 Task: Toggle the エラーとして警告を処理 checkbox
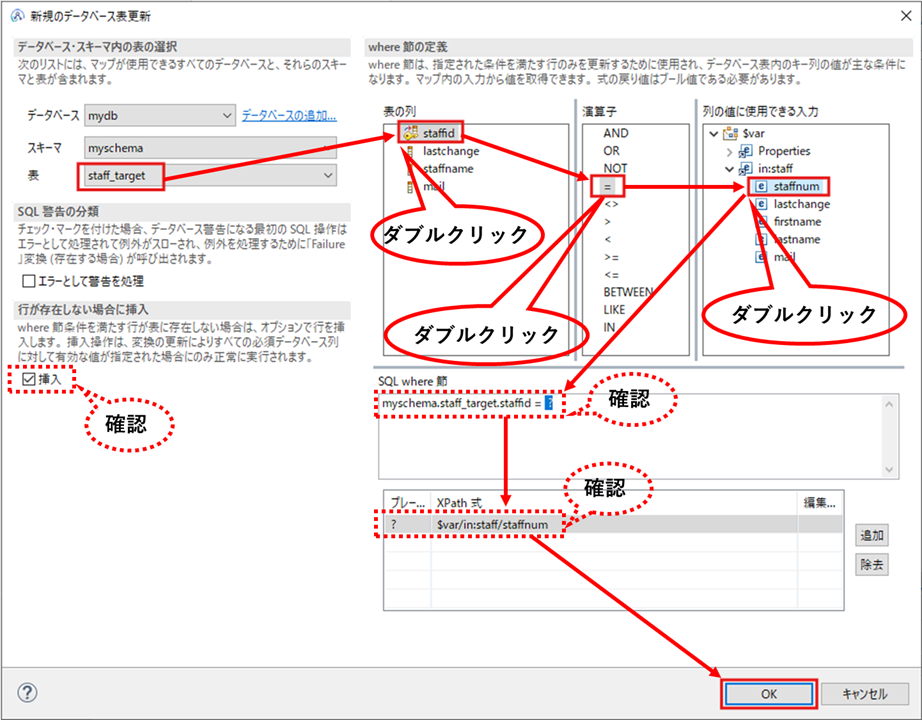point(28,281)
